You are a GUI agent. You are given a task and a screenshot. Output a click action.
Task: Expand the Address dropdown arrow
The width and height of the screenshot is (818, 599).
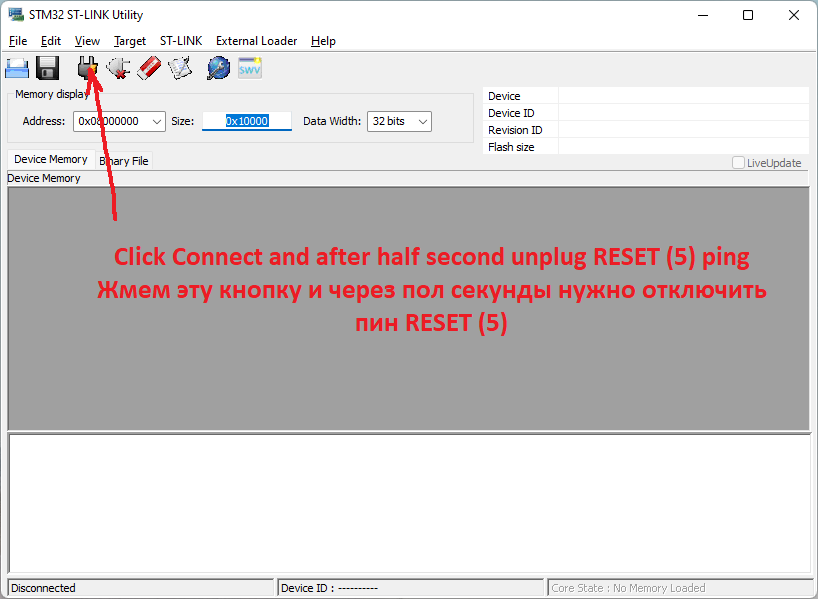click(157, 122)
